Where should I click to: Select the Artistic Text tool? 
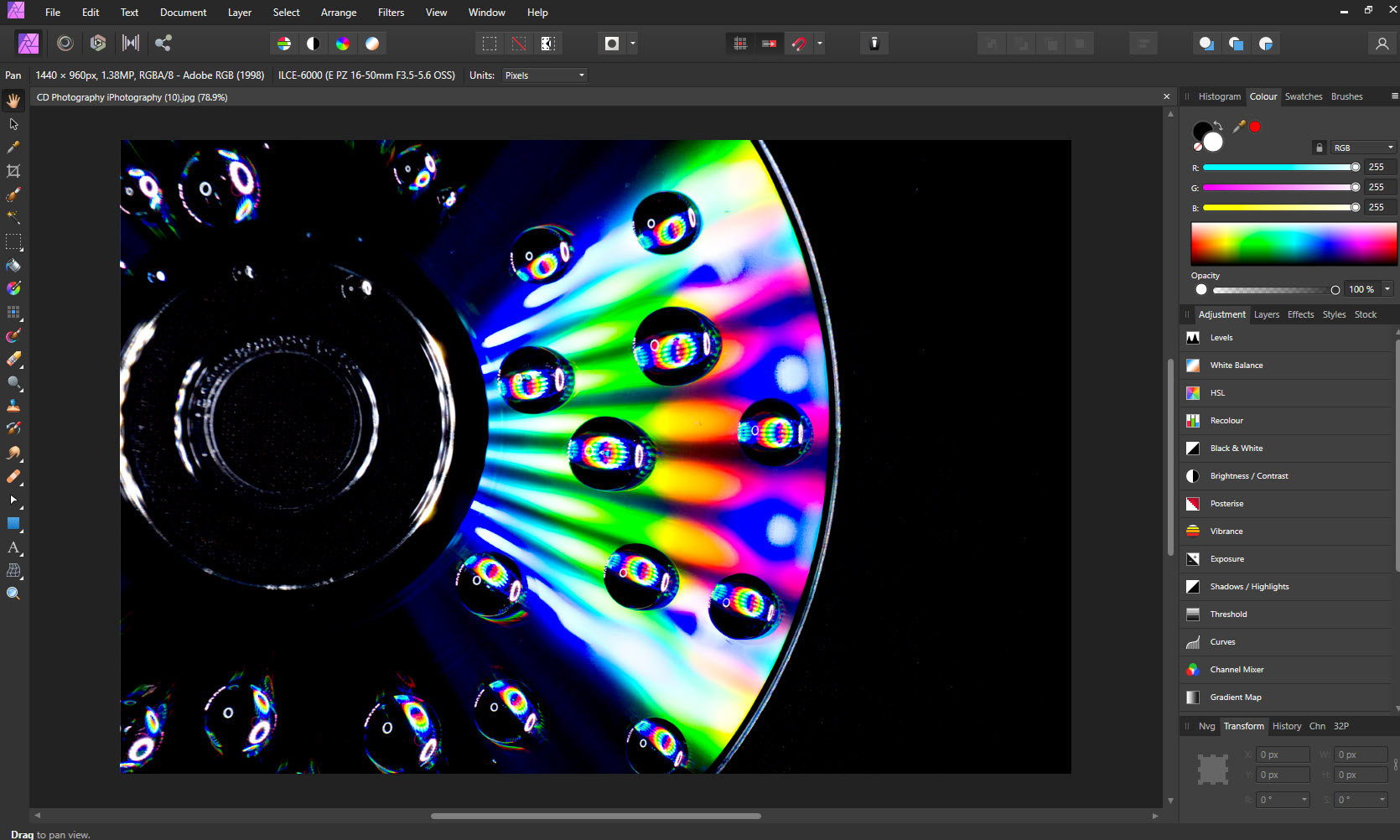pos(13,547)
